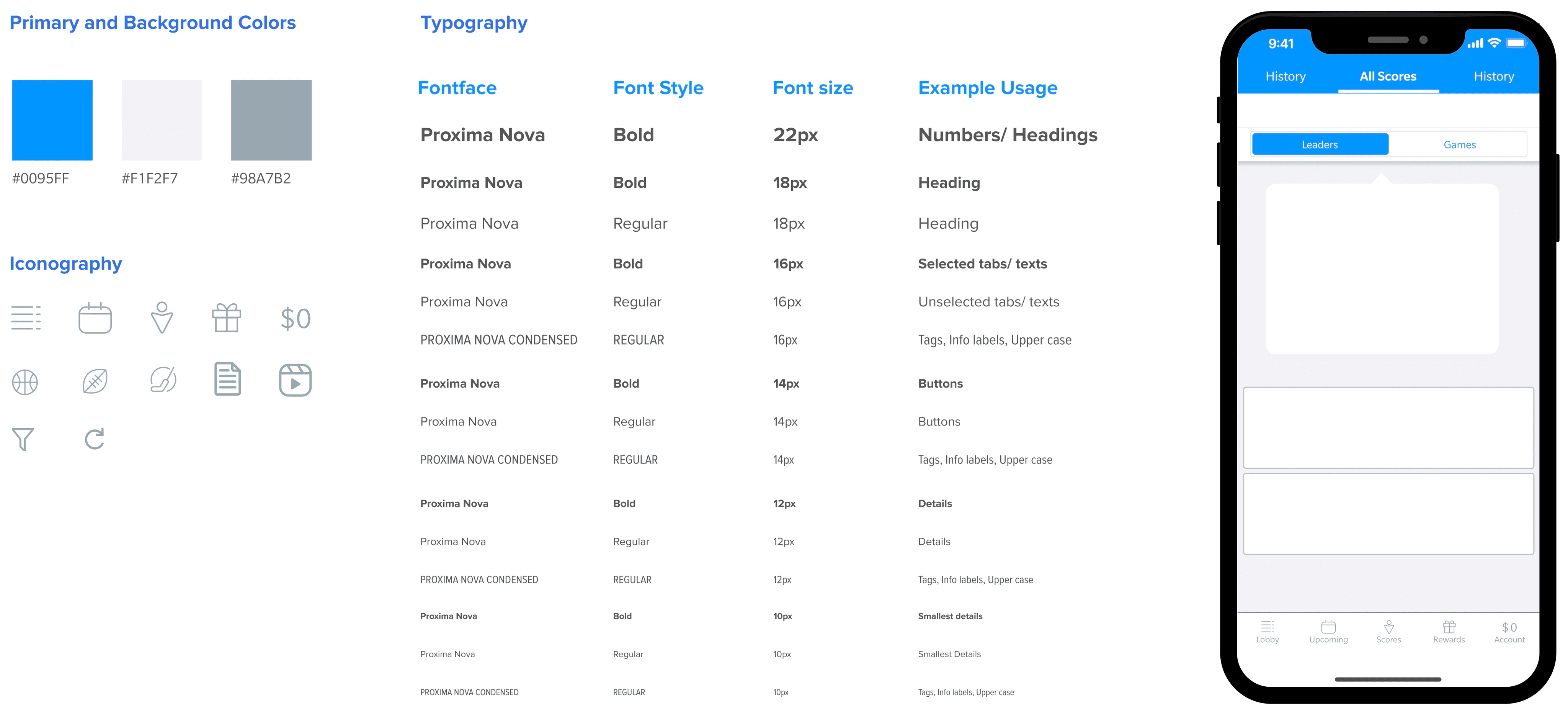
Task: Click the refresh arrow icon
Action: point(94,439)
